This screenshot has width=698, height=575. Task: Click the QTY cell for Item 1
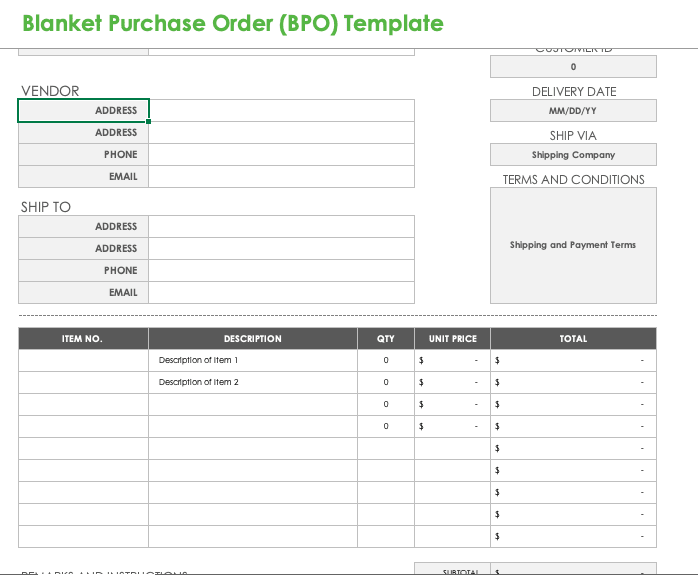386,360
